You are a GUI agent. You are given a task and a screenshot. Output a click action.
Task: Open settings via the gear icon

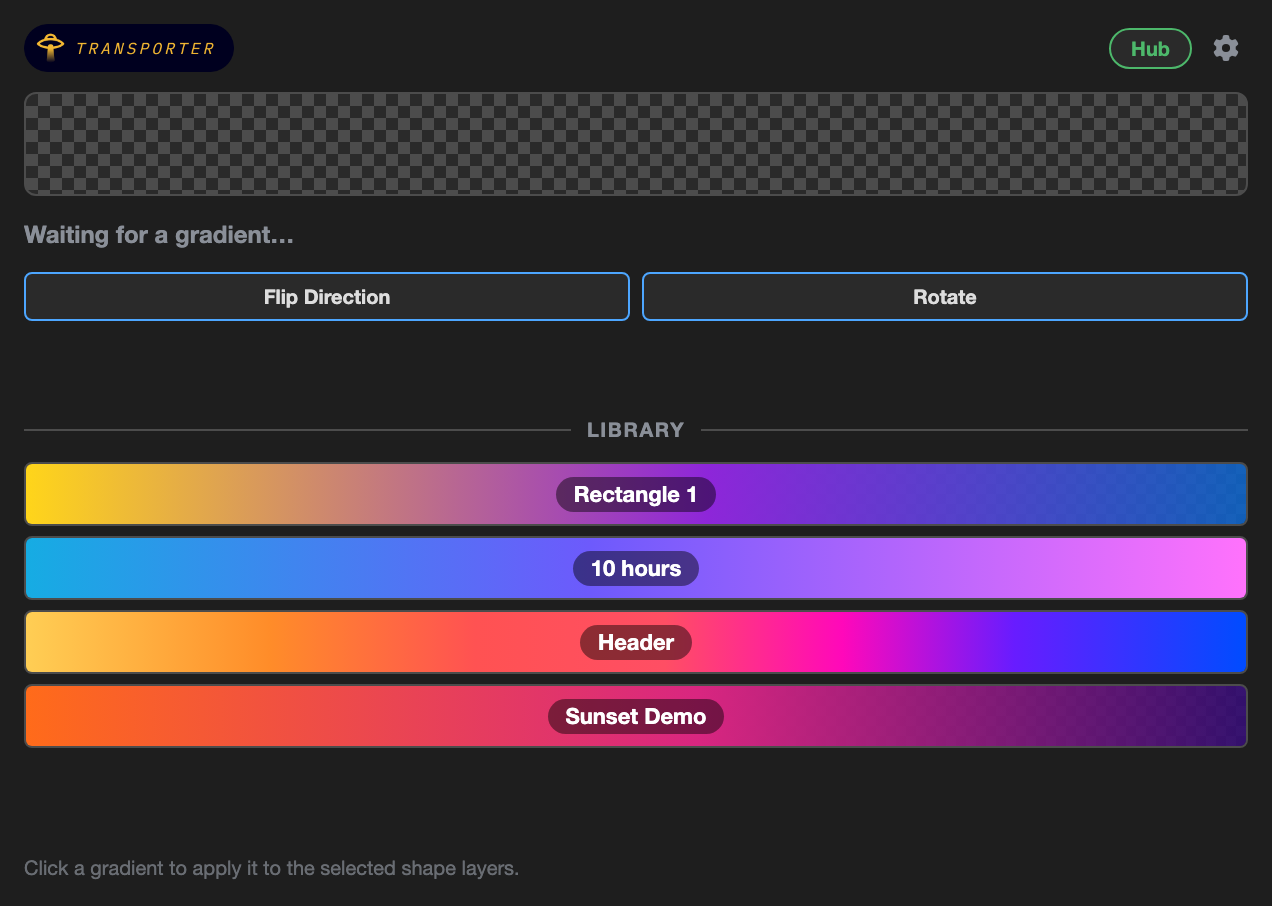(x=1226, y=48)
